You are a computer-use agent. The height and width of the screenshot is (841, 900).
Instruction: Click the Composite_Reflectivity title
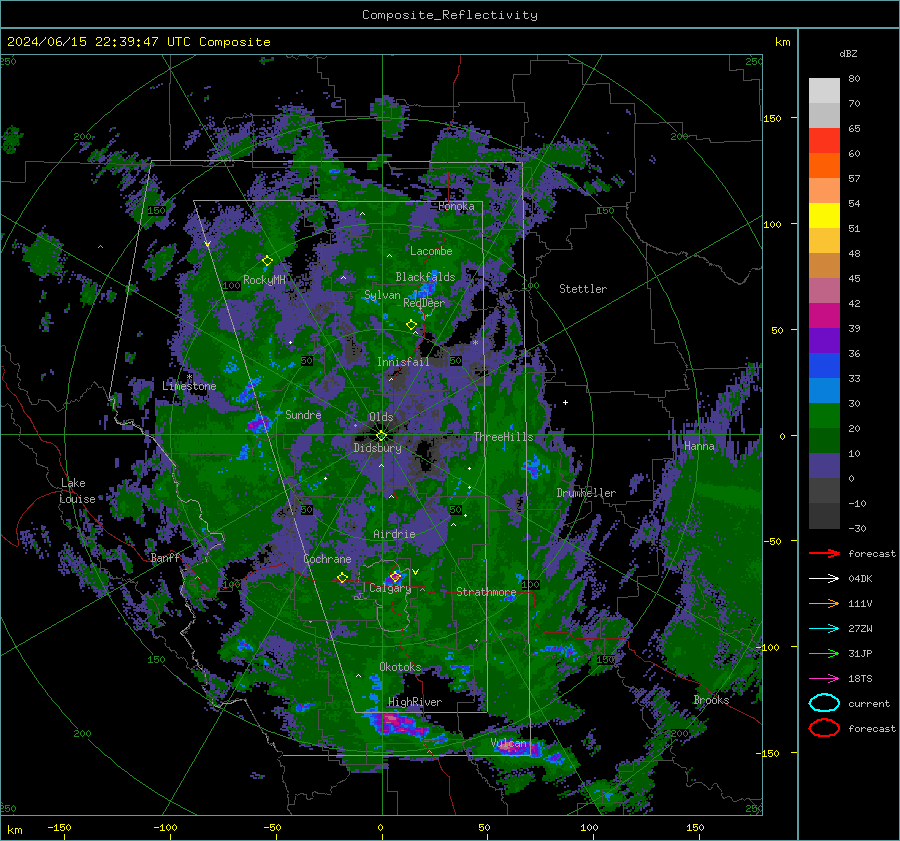coord(449,15)
